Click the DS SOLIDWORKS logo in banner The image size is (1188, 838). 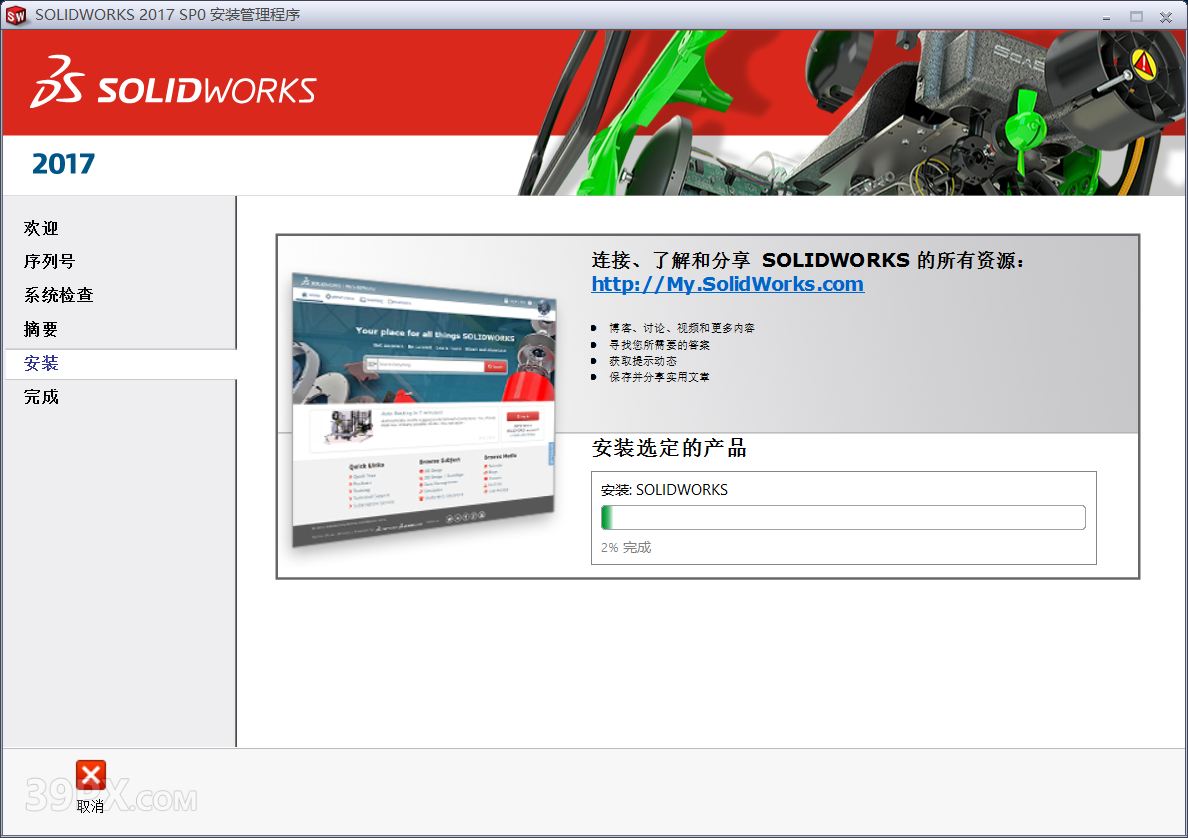[173, 84]
